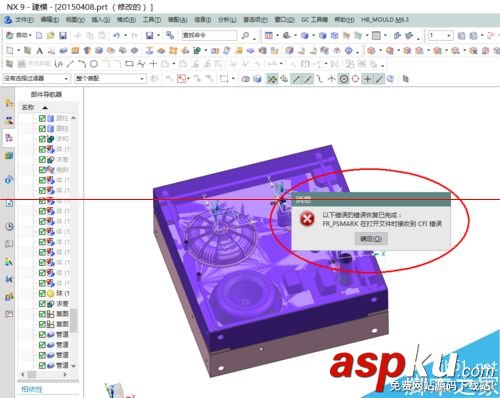Open the HB_MOULD M6.3 menu
Screen dimensions: 500x398
[x=385, y=20]
